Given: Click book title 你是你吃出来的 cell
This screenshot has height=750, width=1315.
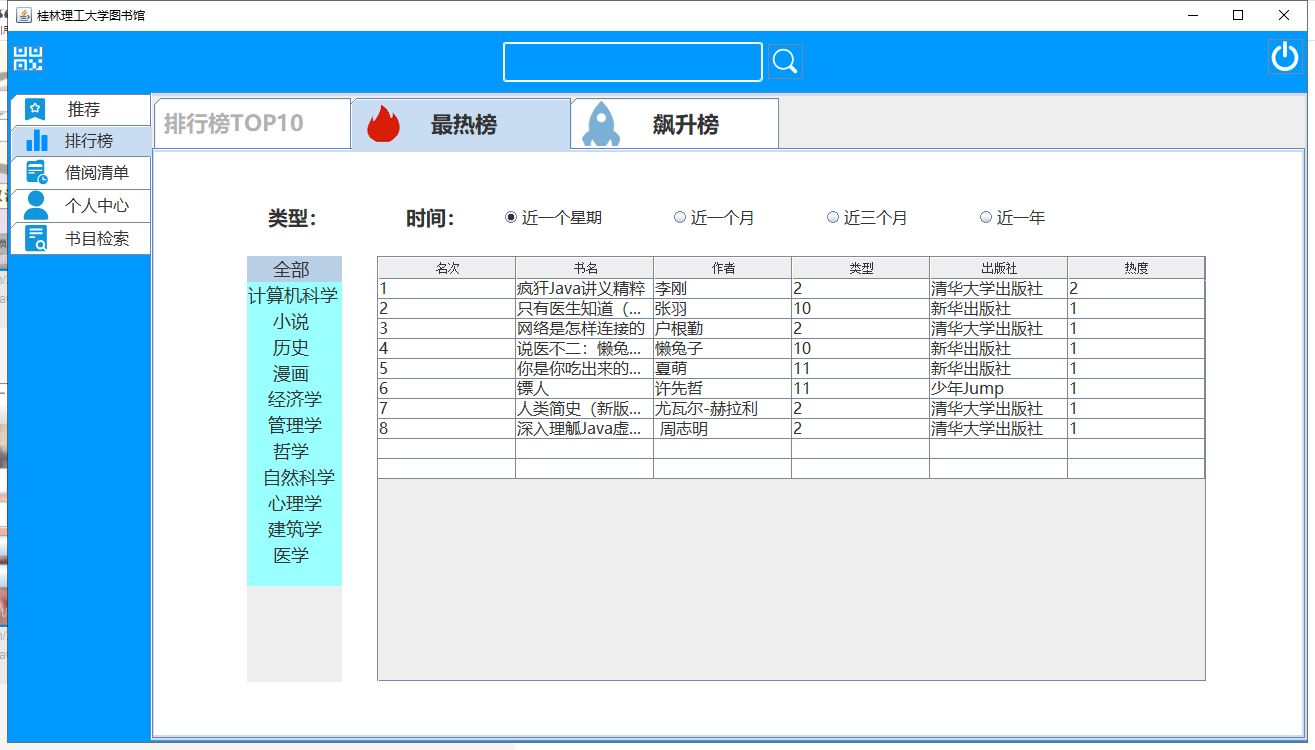Looking at the screenshot, I should [585, 369].
